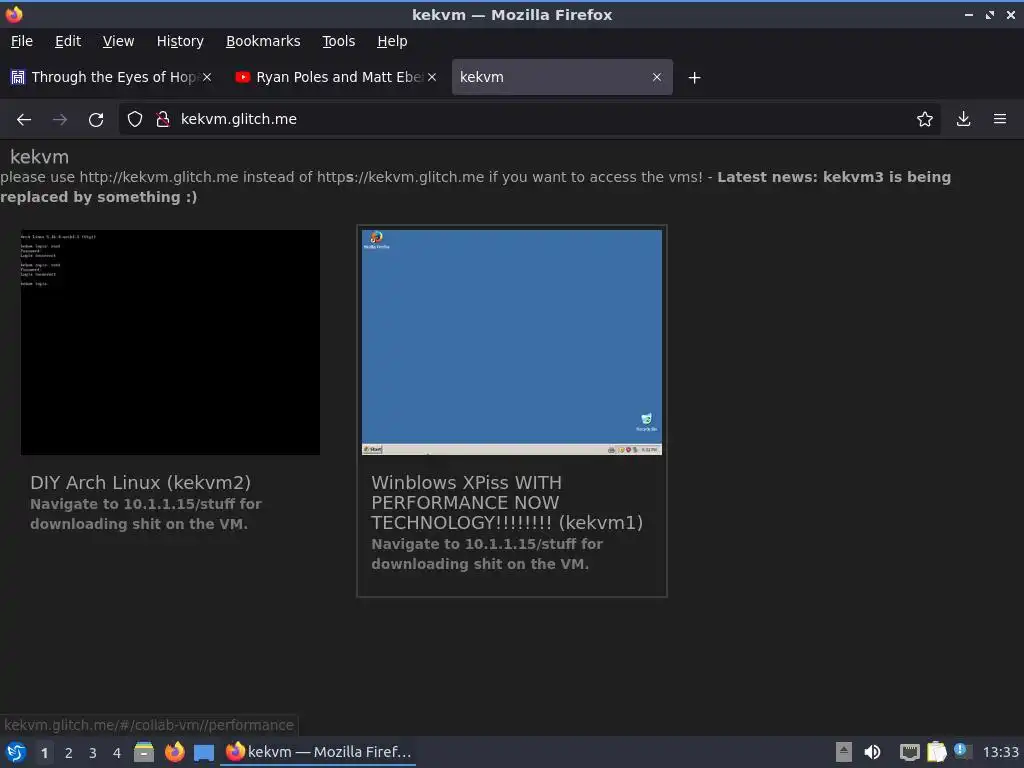The height and width of the screenshot is (768, 1024).
Task: Focus the address bar showing kekvm.glitch.me
Action: 529,119
